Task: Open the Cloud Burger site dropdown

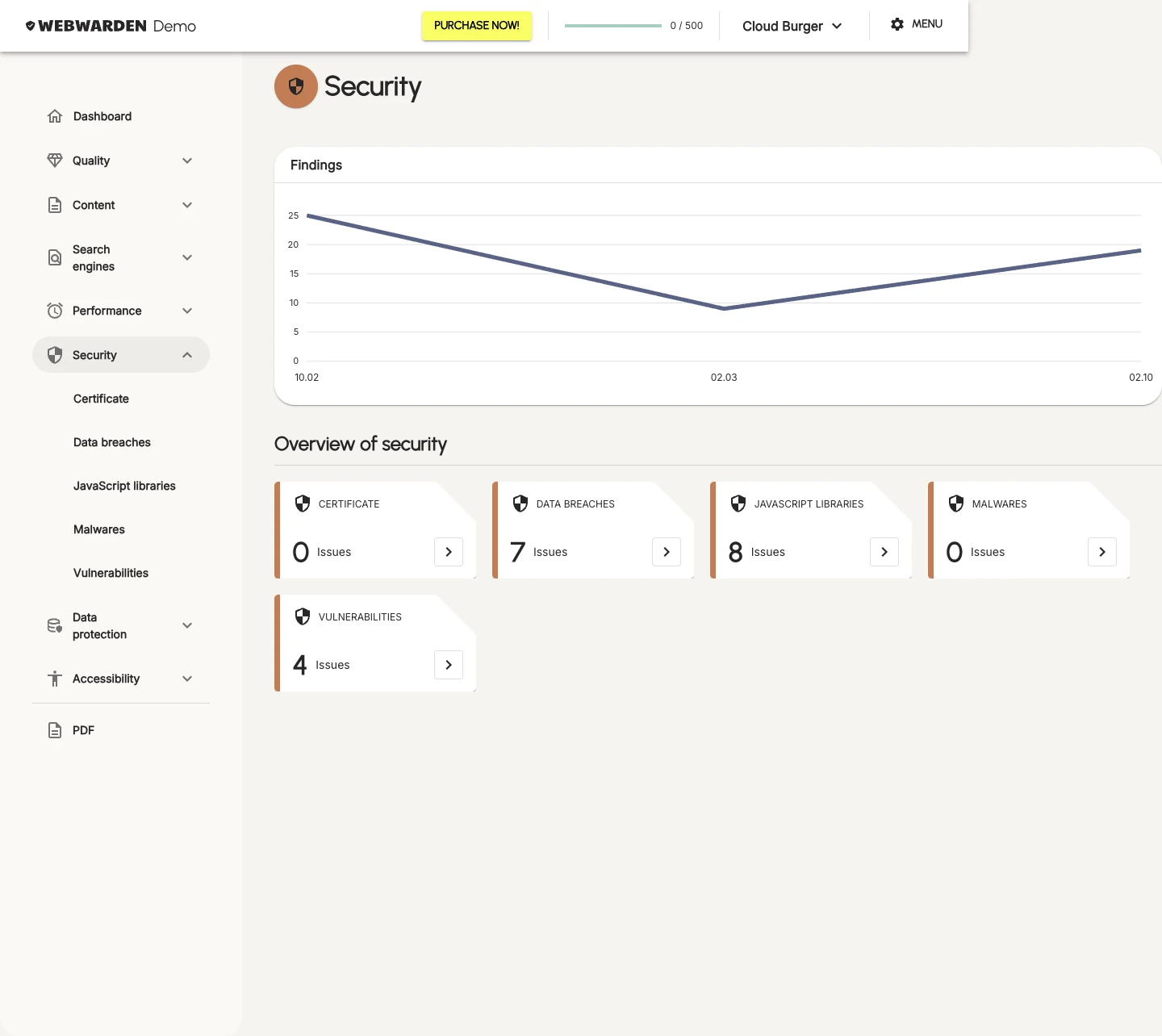Action: (x=792, y=26)
